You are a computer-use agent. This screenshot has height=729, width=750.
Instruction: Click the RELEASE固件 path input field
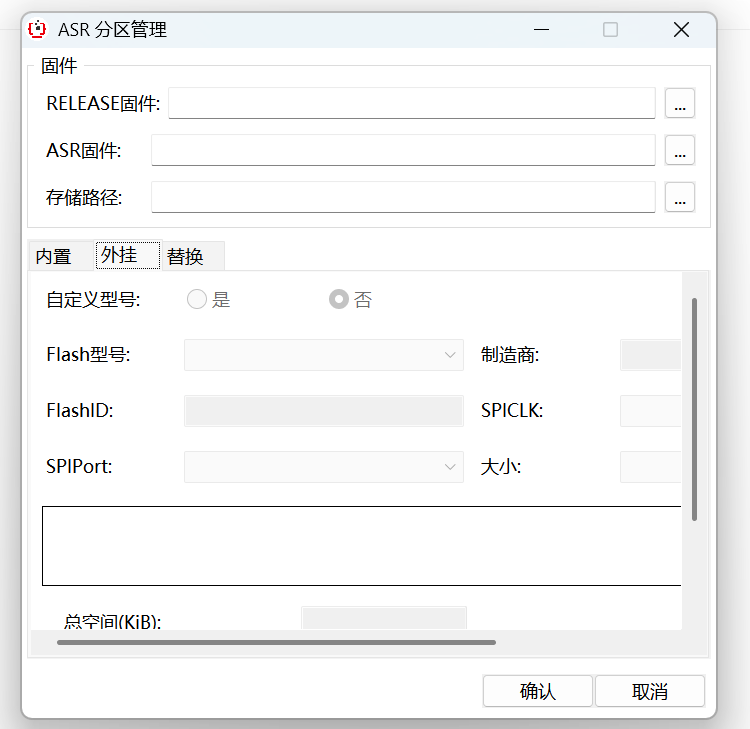tap(411, 103)
